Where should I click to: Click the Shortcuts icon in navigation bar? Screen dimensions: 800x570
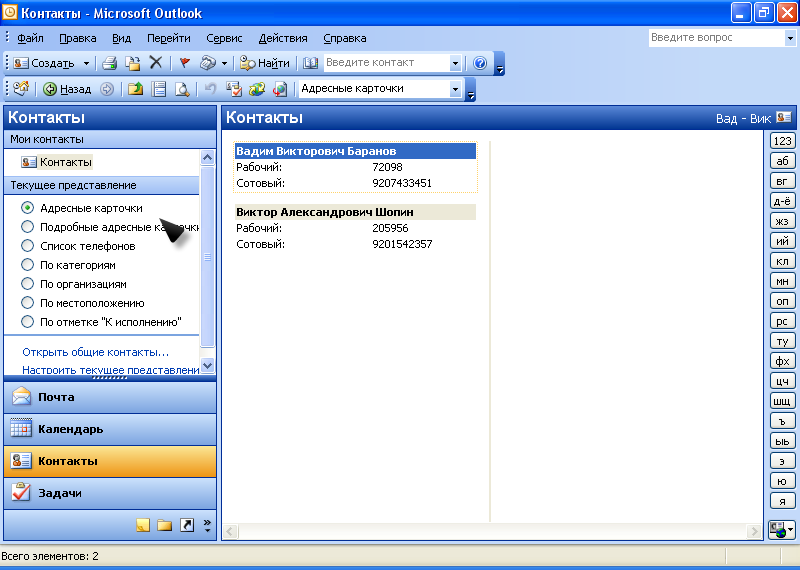[187, 525]
